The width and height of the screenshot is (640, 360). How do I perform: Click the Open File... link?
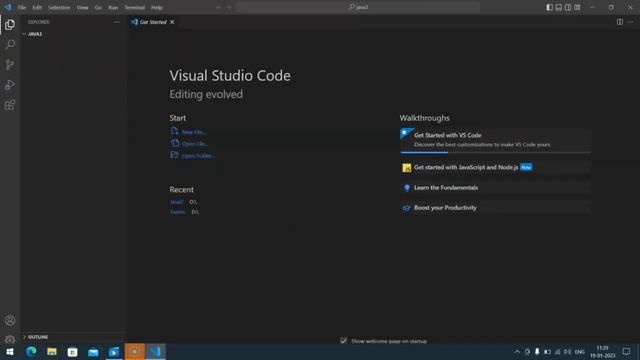195,144
